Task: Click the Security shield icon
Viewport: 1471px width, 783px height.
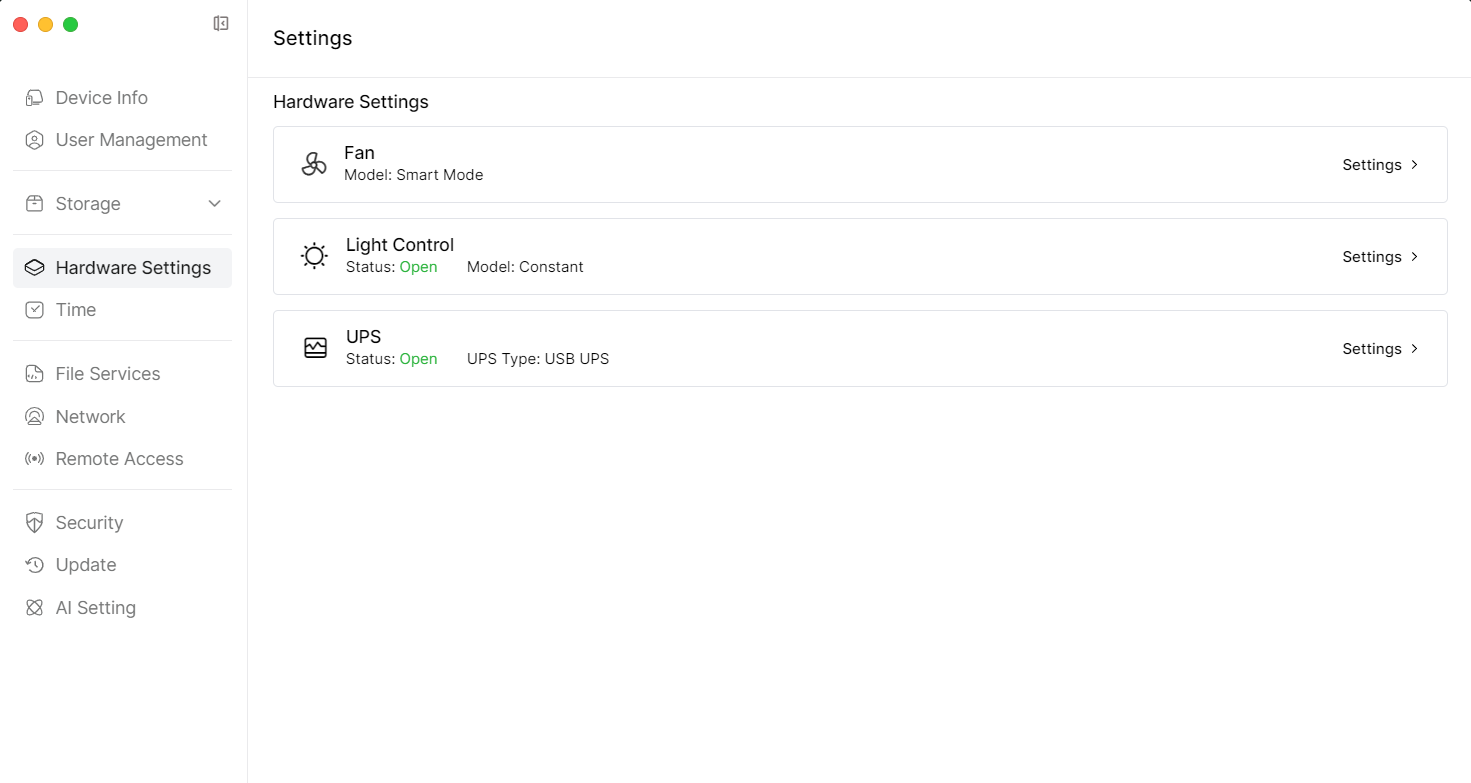Action: 34,523
